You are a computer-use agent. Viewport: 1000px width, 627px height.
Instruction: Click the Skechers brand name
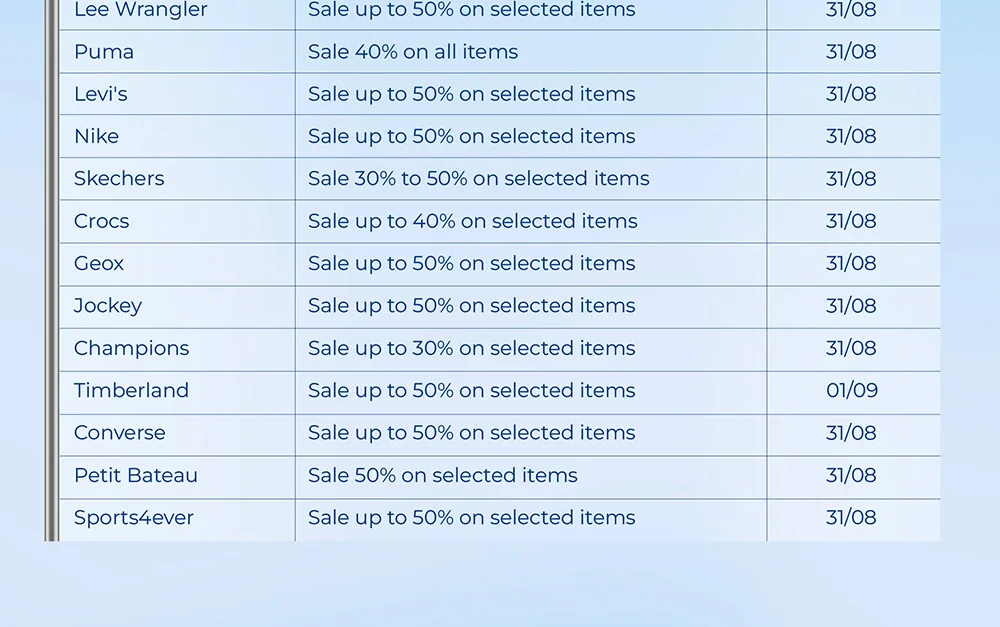[x=119, y=179]
